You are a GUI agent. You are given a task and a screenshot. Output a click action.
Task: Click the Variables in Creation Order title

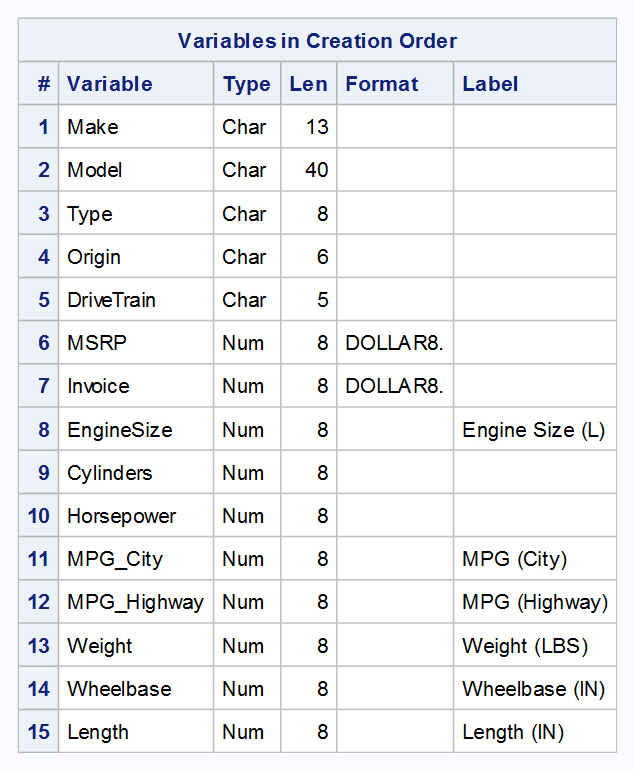[x=317, y=41]
